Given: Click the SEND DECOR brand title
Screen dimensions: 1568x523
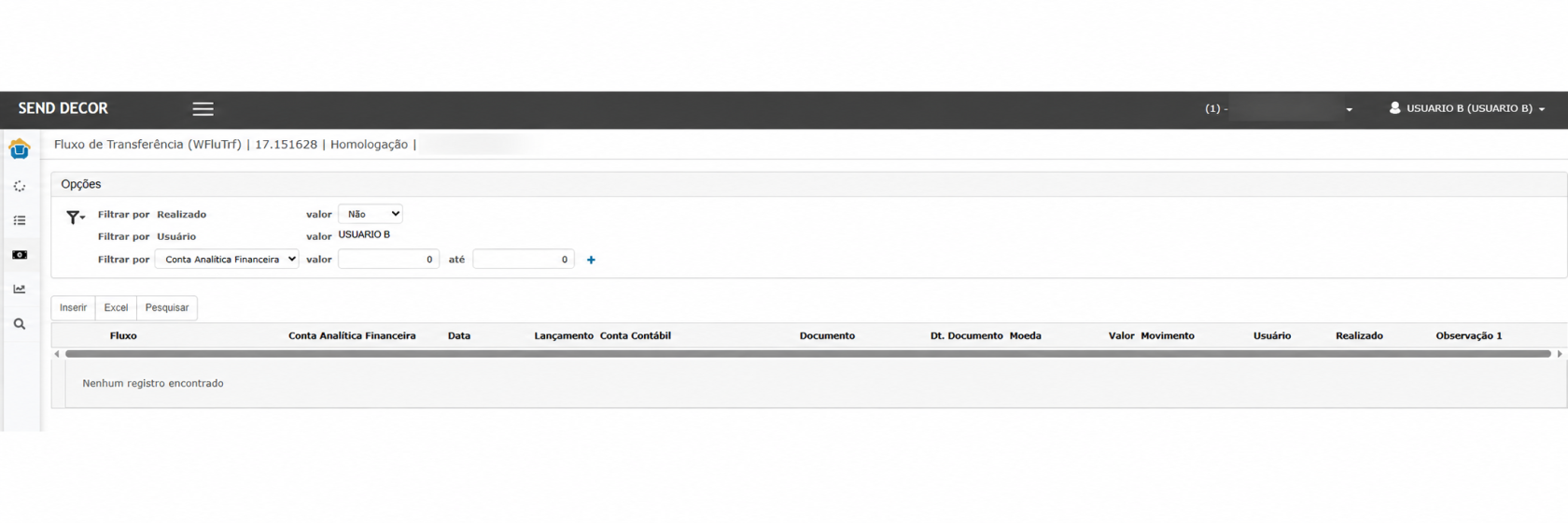Looking at the screenshot, I should tap(63, 108).
